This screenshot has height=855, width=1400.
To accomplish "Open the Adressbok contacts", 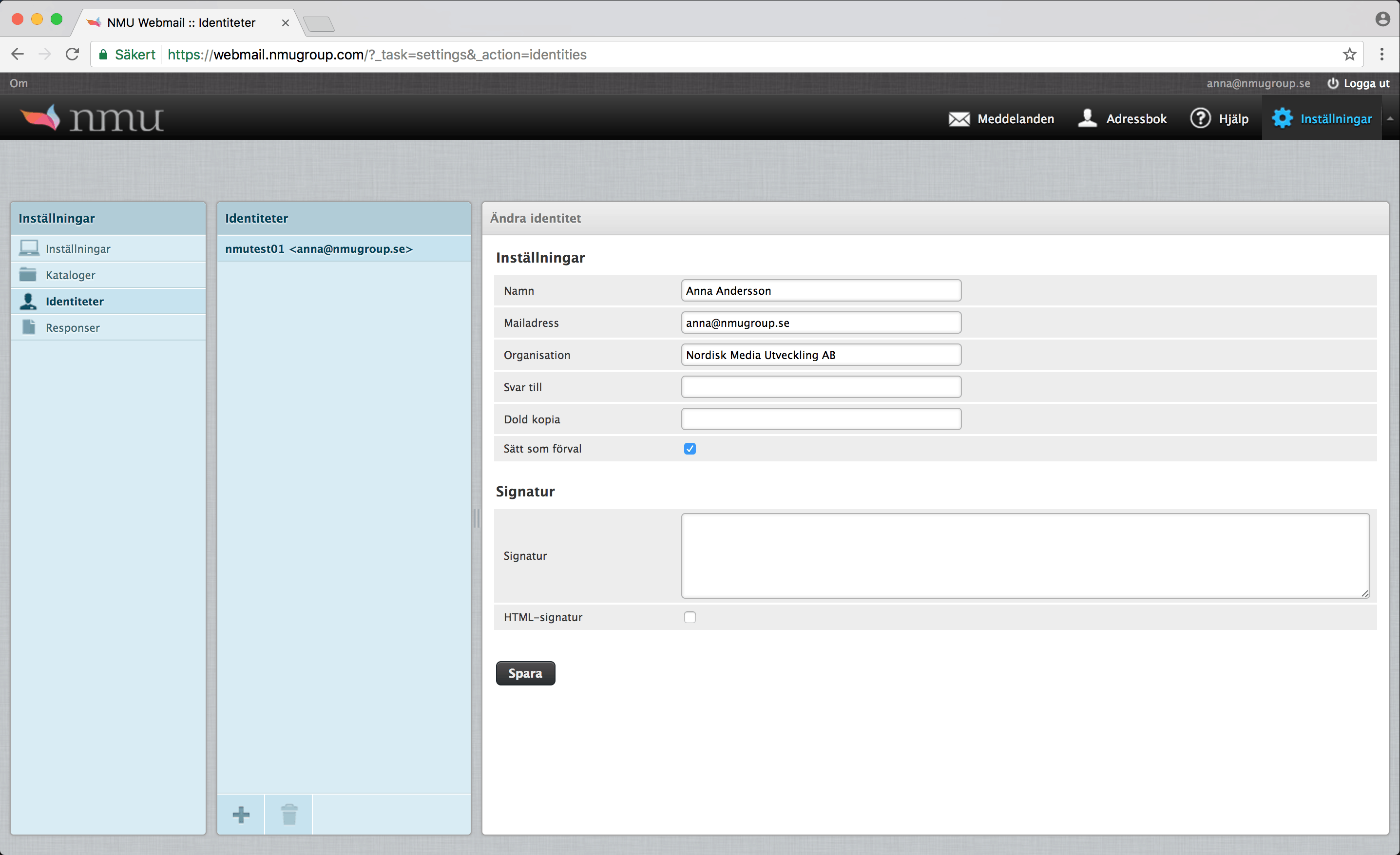I will [1122, 119].
